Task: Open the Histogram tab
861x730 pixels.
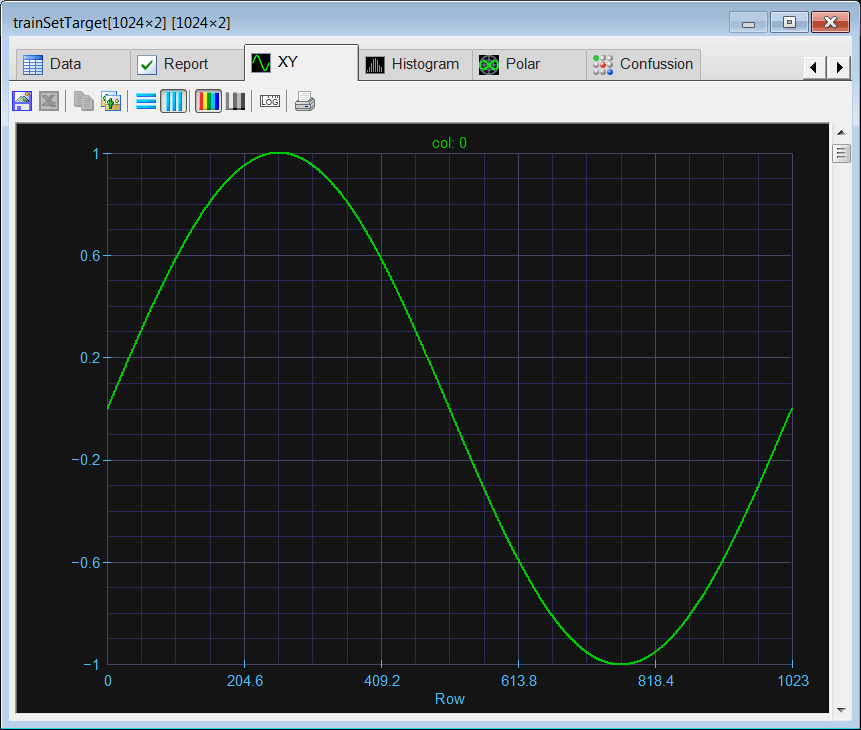Action: coord(416,64)
